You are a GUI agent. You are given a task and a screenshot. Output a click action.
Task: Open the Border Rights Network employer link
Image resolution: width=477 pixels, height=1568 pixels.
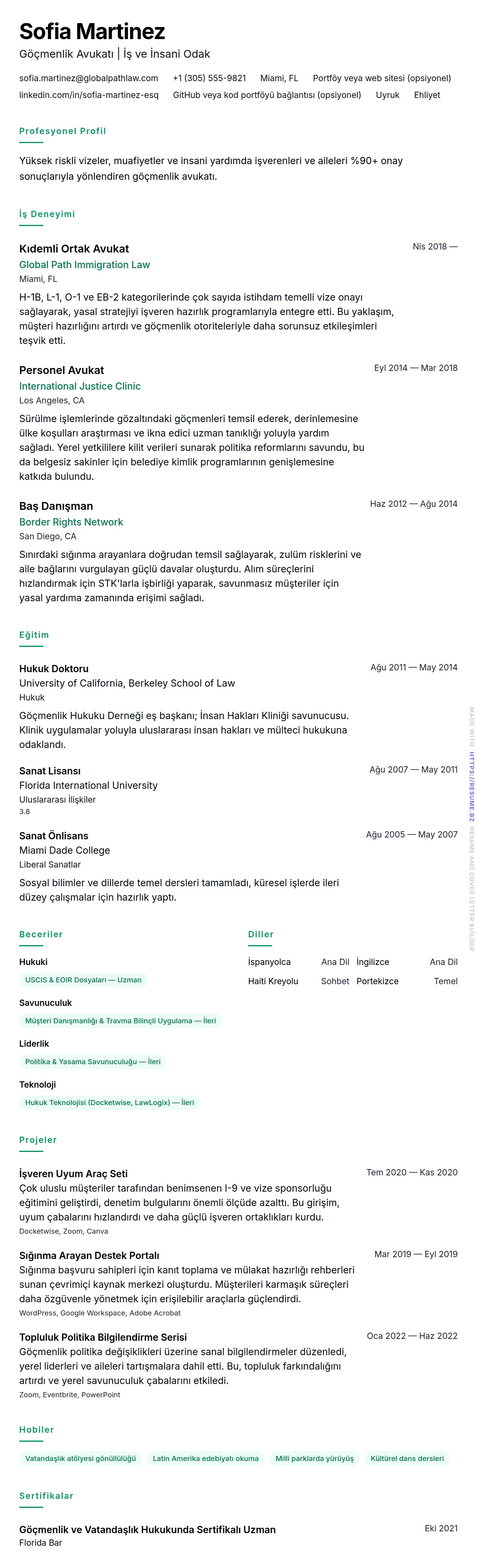click(71, 522)
